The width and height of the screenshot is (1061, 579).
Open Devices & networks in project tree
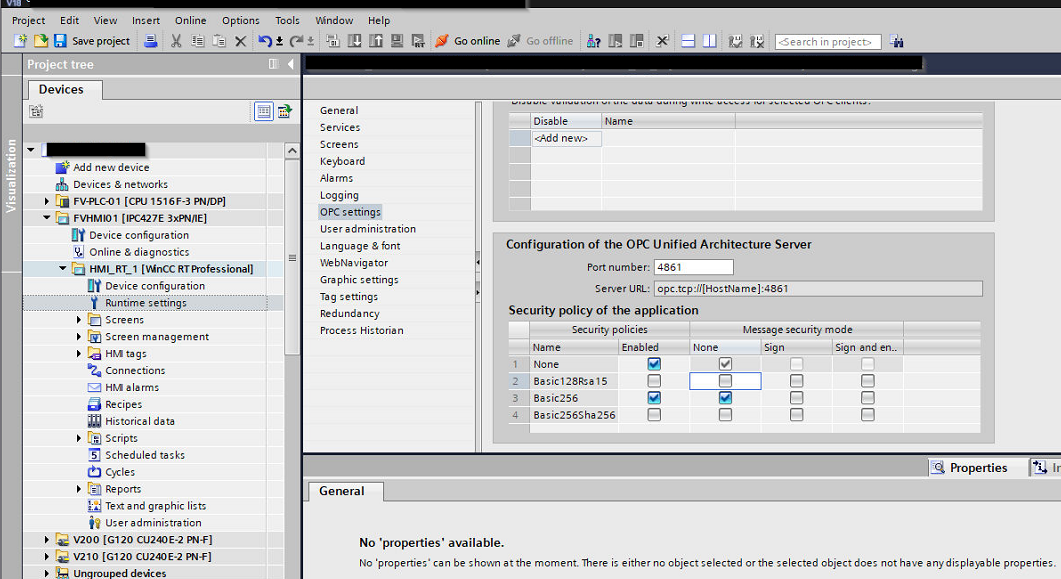[120, 184]
